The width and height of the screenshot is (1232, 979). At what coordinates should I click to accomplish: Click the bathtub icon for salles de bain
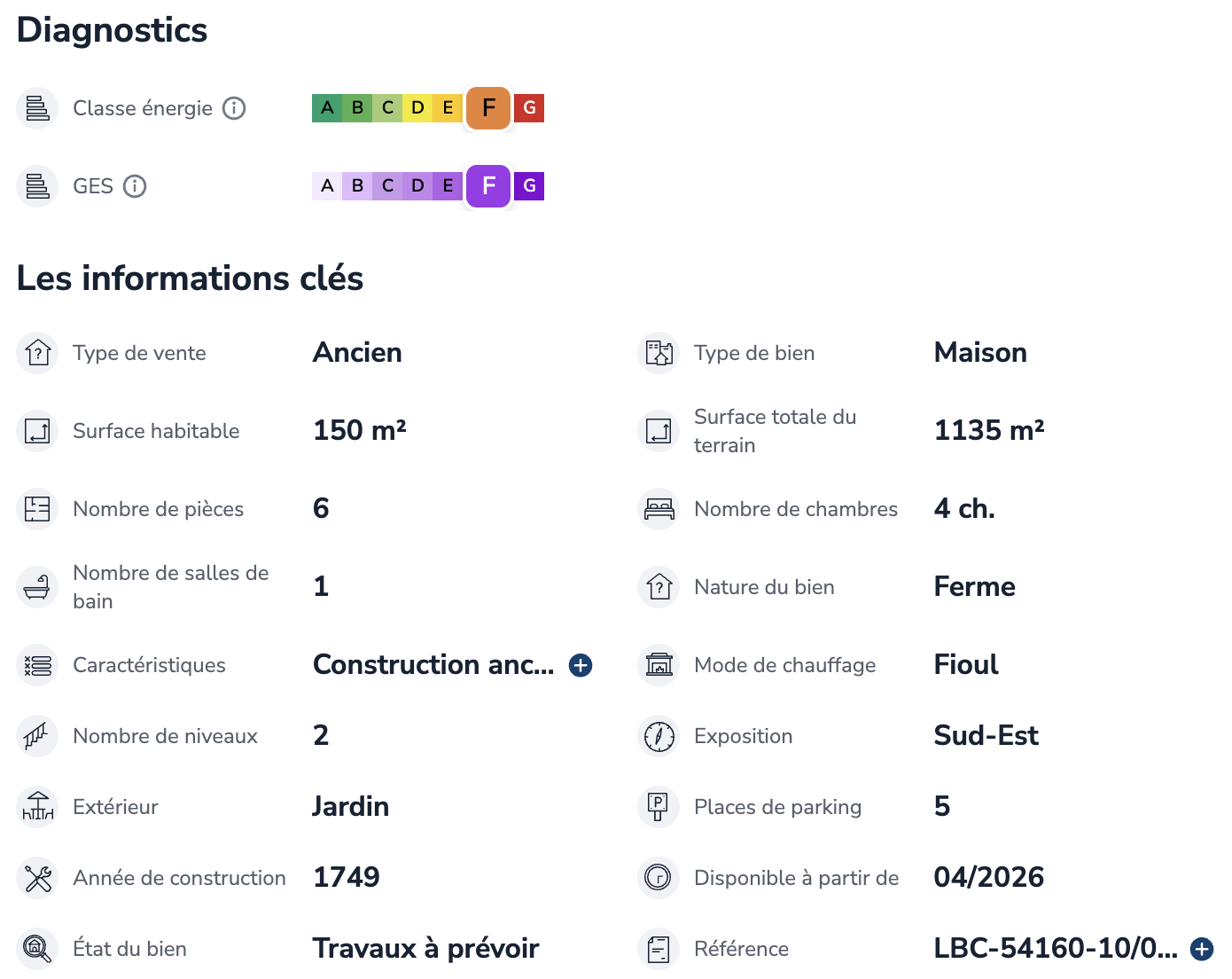37,587
